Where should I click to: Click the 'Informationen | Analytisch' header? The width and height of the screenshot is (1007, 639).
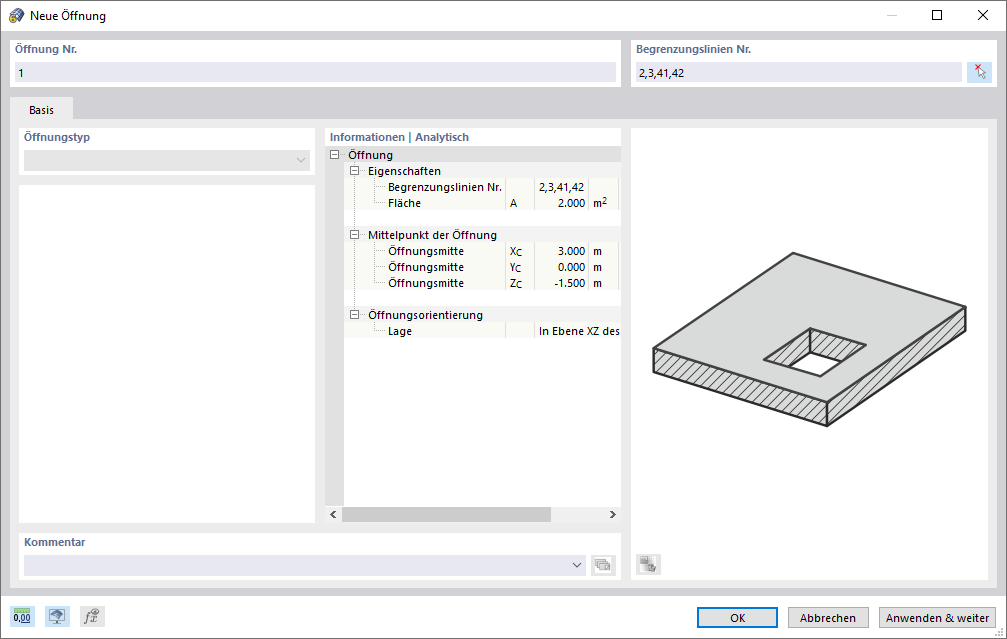[399, 137]
